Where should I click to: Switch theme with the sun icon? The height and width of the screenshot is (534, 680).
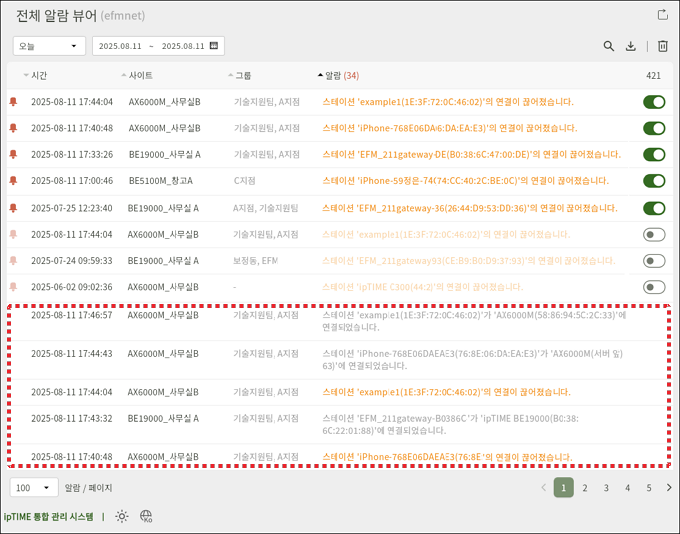pos(122,516)
